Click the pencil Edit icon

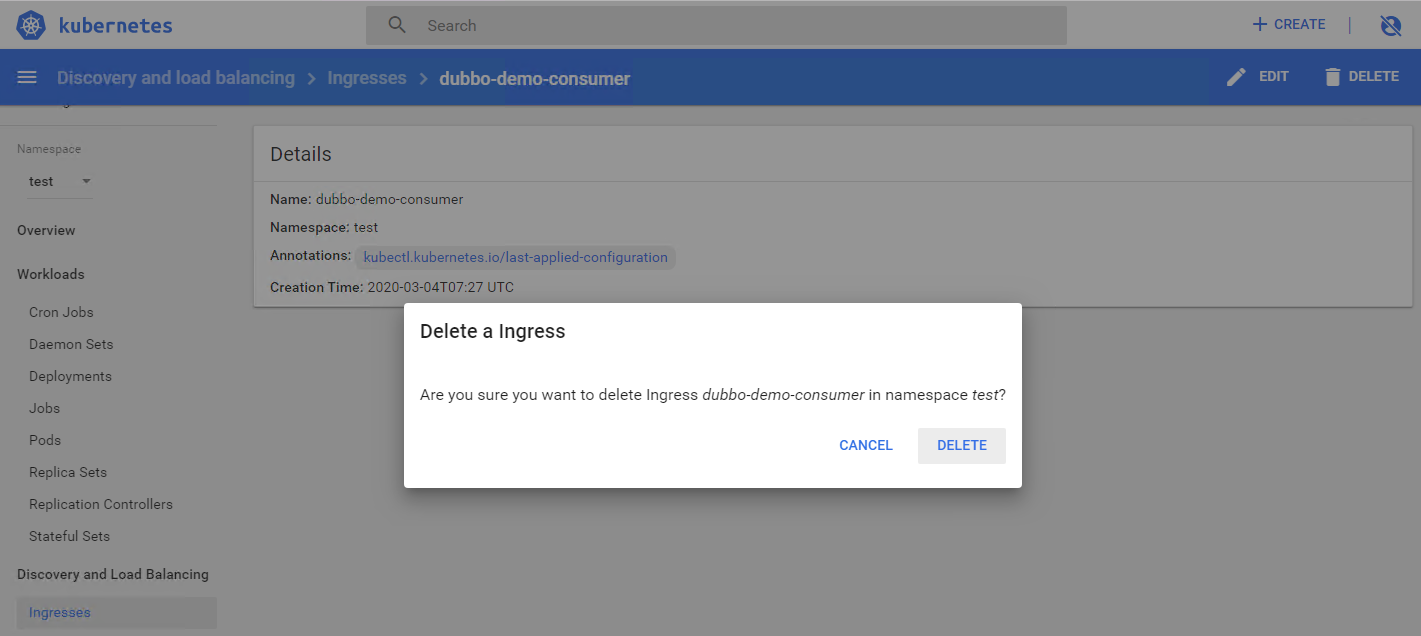tap(1237, 77)
